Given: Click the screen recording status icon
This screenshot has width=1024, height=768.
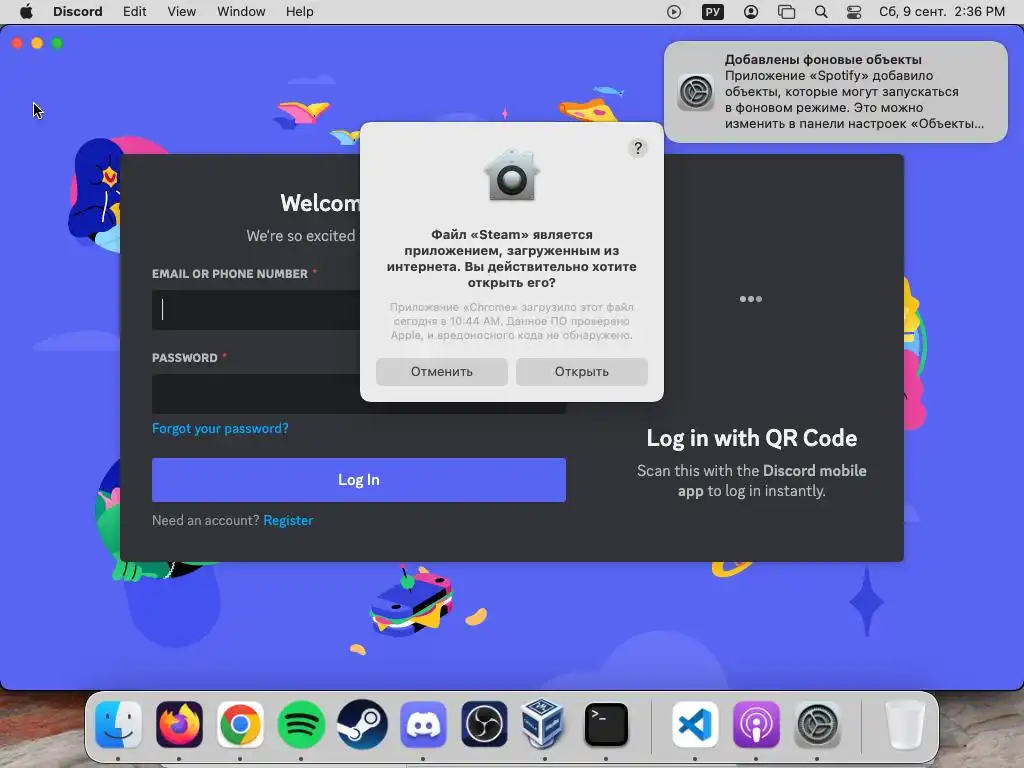Looking at the screenshot, I should pyautogui.click(x=674, y=12).
